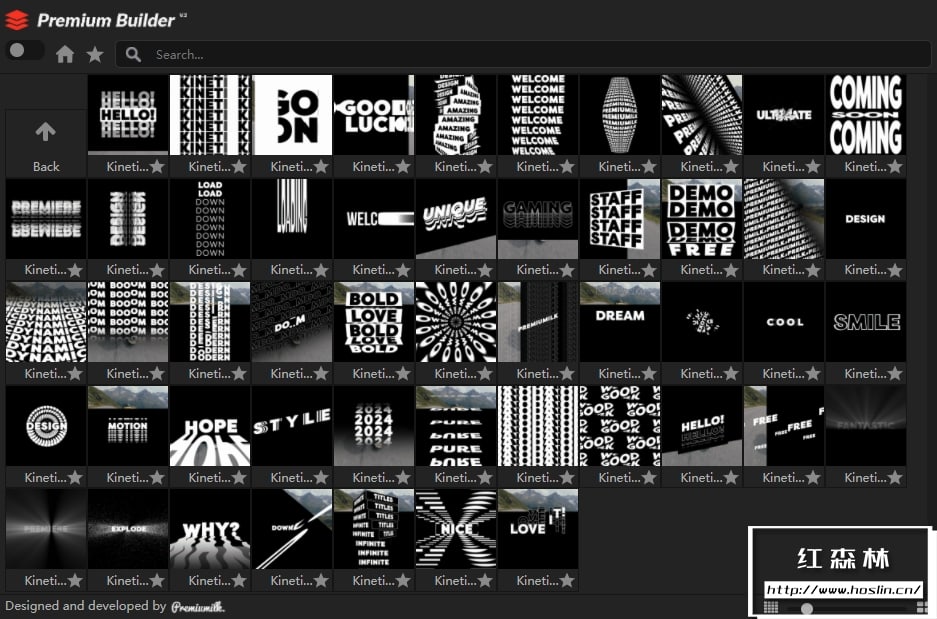Click the thumbnail size slider knob
This screenshot has height=619, width=937.
pos(807,608)
